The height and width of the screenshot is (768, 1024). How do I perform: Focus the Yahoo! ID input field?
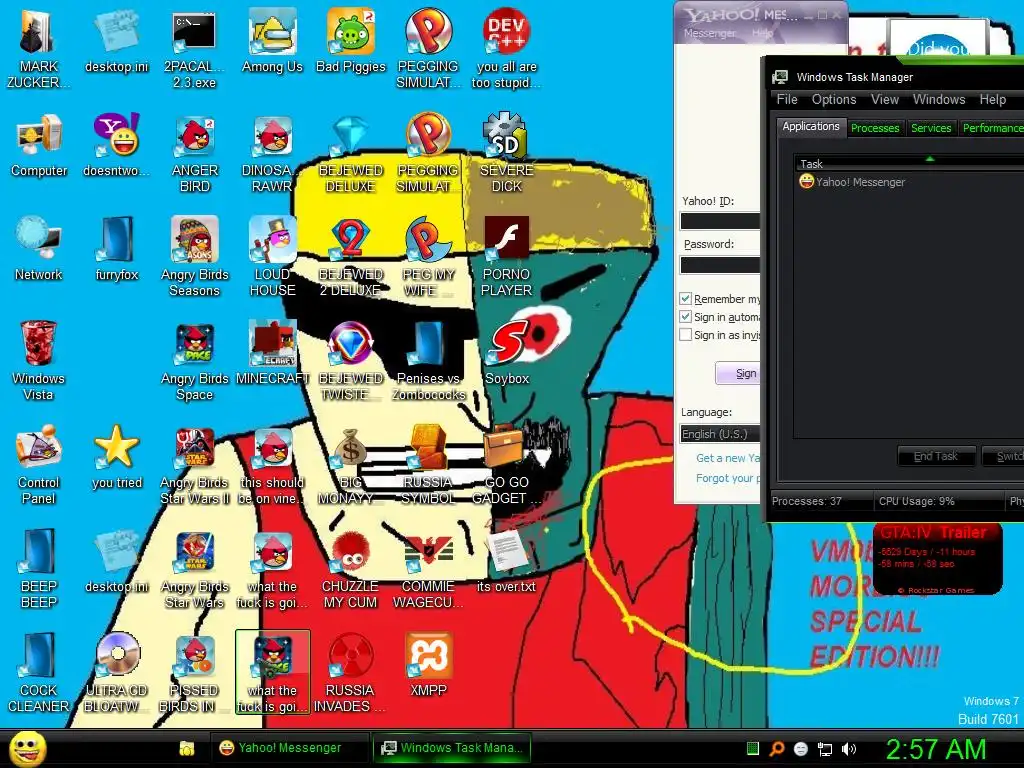pyautogui.click(x=720, y=221)
